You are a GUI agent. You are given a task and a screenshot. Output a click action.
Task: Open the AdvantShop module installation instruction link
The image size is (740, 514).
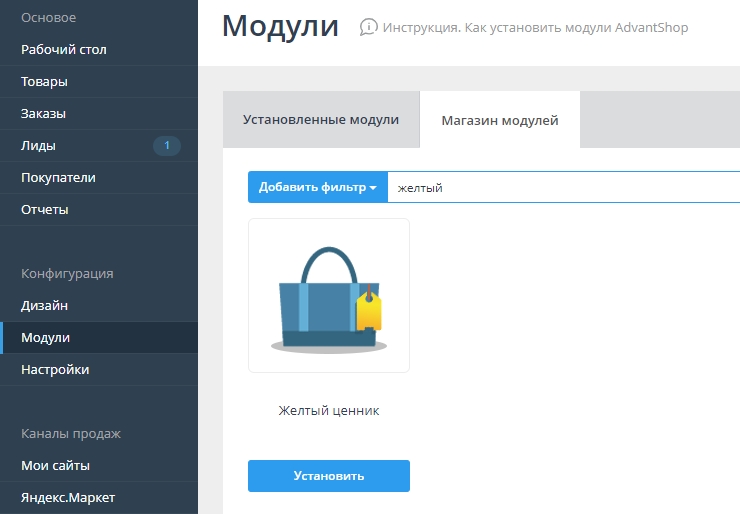pyautogui.click(x=535, y=27)
